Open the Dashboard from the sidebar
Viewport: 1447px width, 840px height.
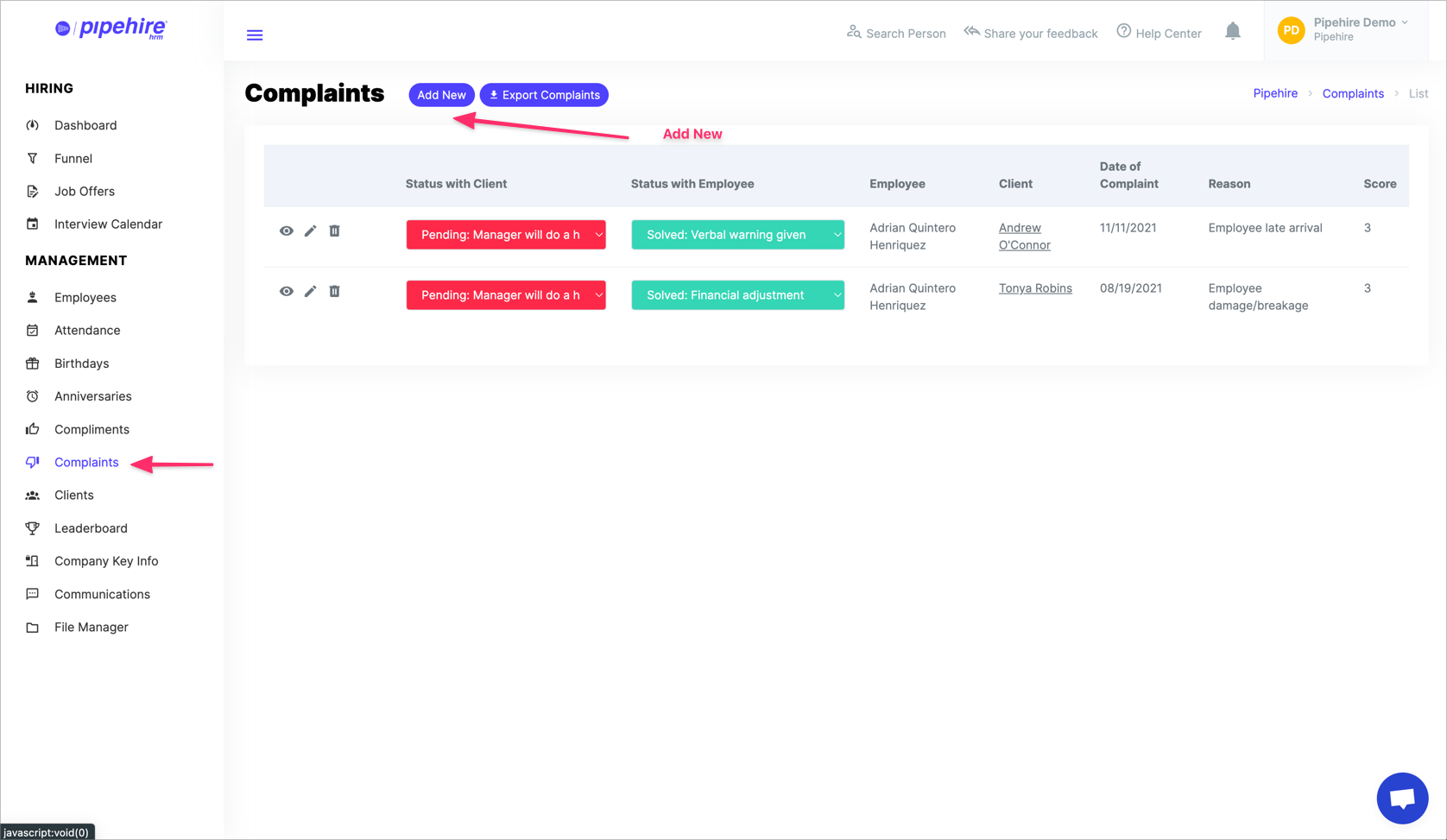point(85,125)
